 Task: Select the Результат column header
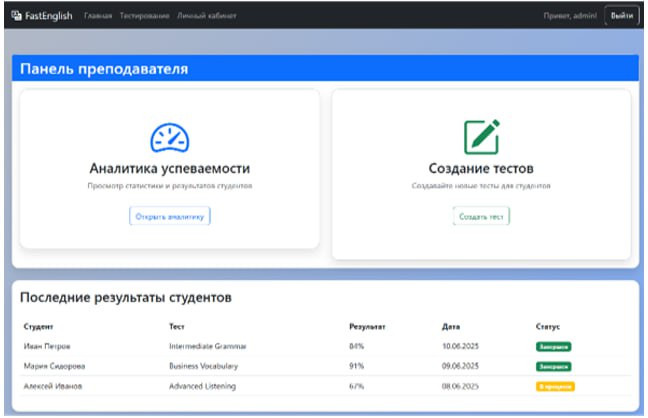pyautogui.click(x=367, y=327)
